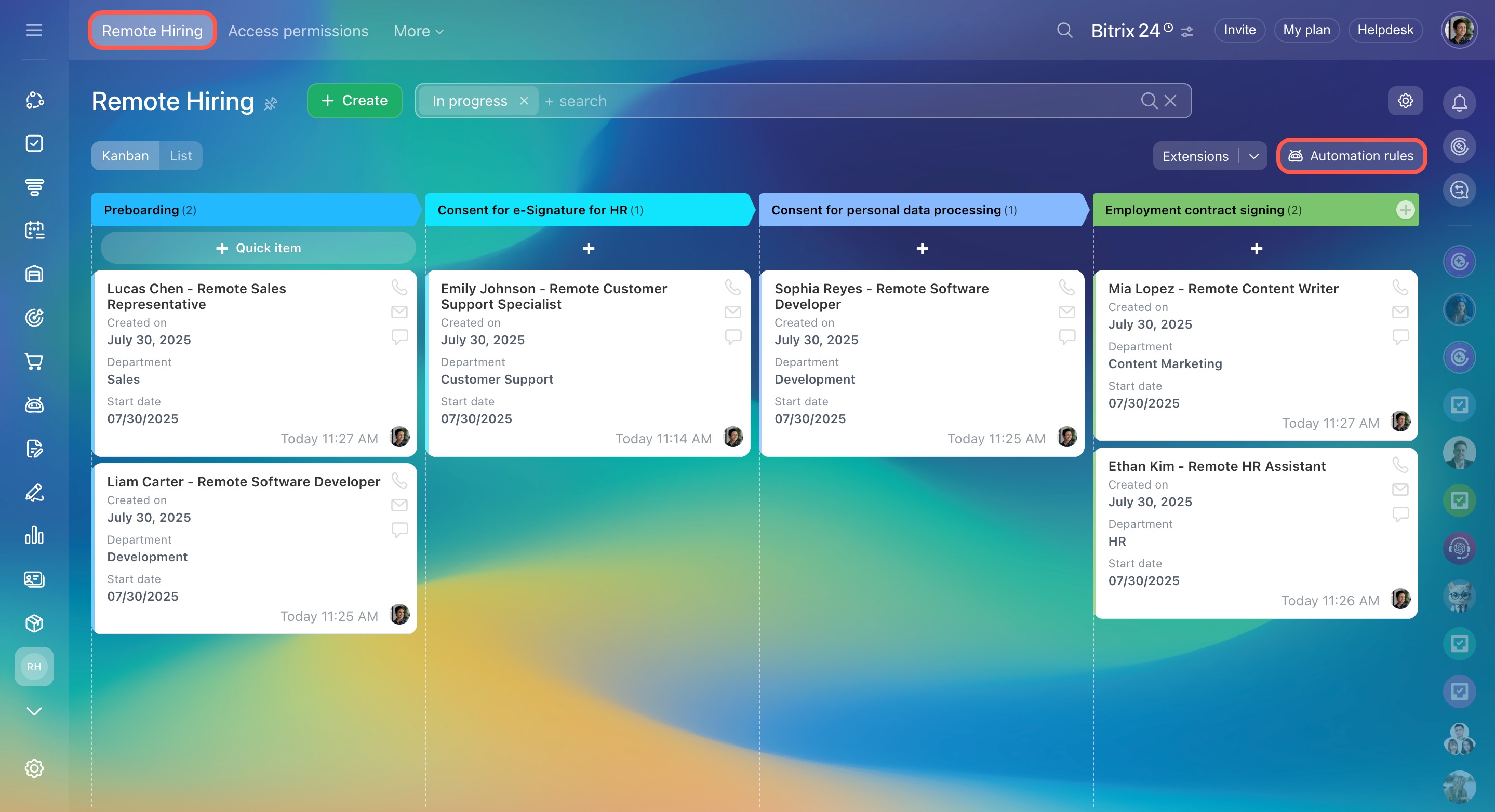
Task: Open Bitrix24 logo settings sliders
Action: [x=1187, y=32]
